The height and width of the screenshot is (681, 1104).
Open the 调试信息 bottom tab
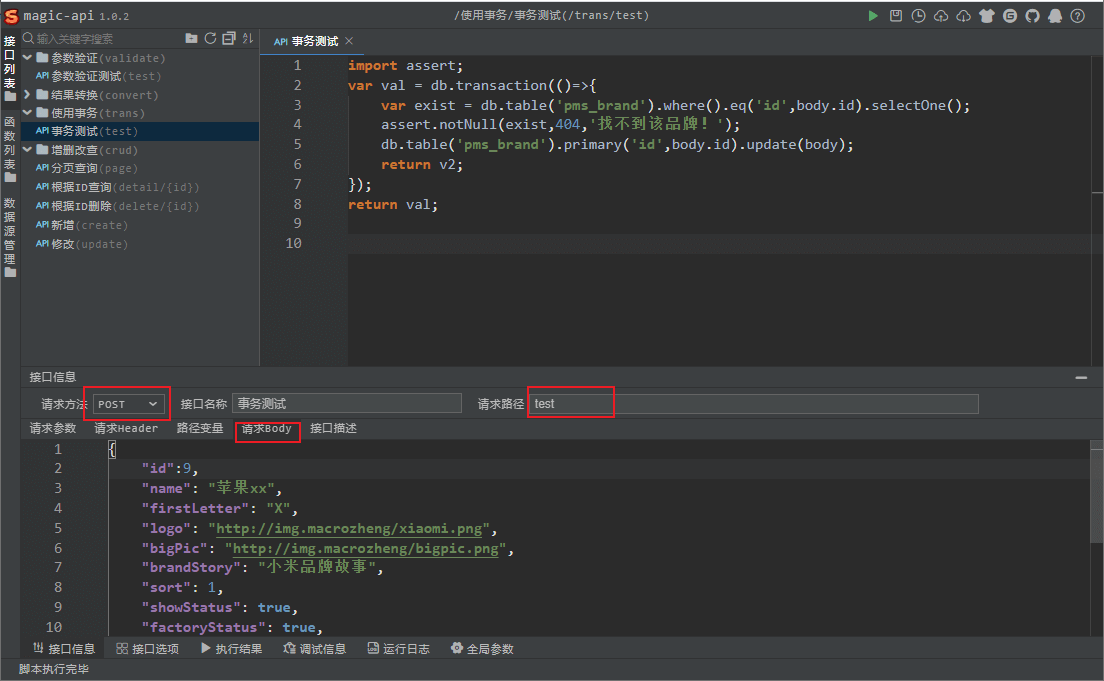315,649
